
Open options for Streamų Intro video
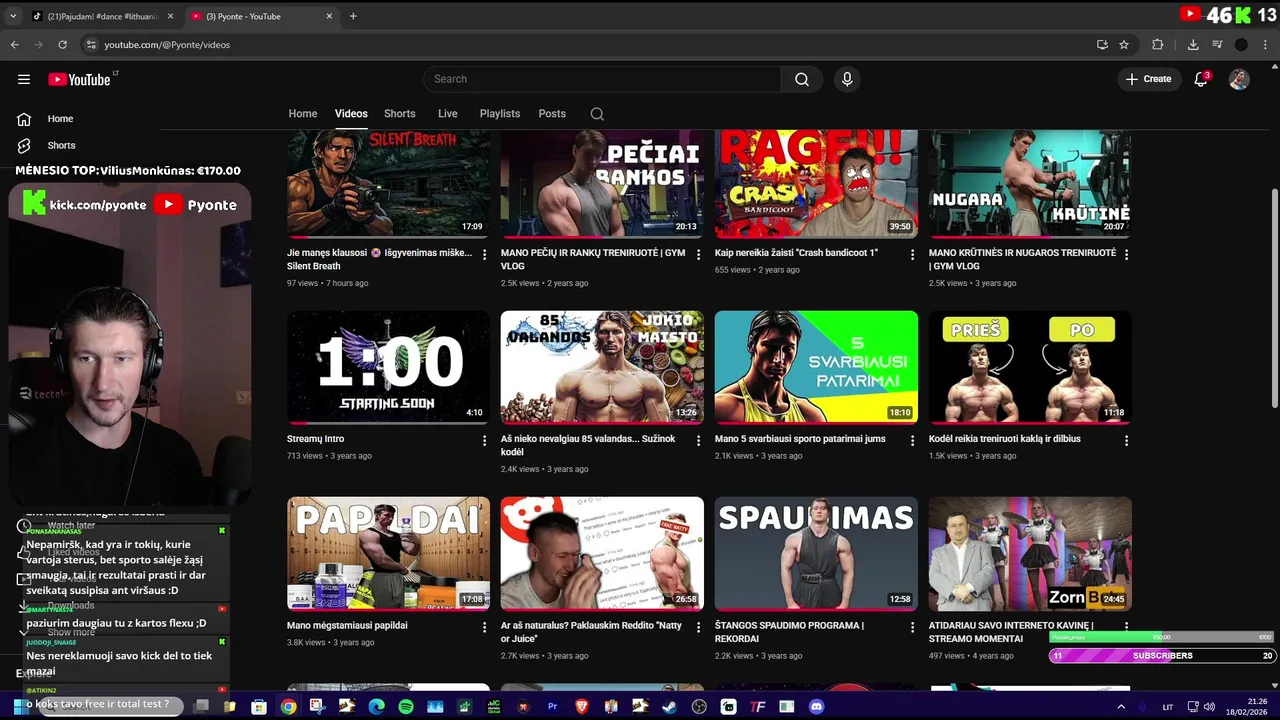484,440
